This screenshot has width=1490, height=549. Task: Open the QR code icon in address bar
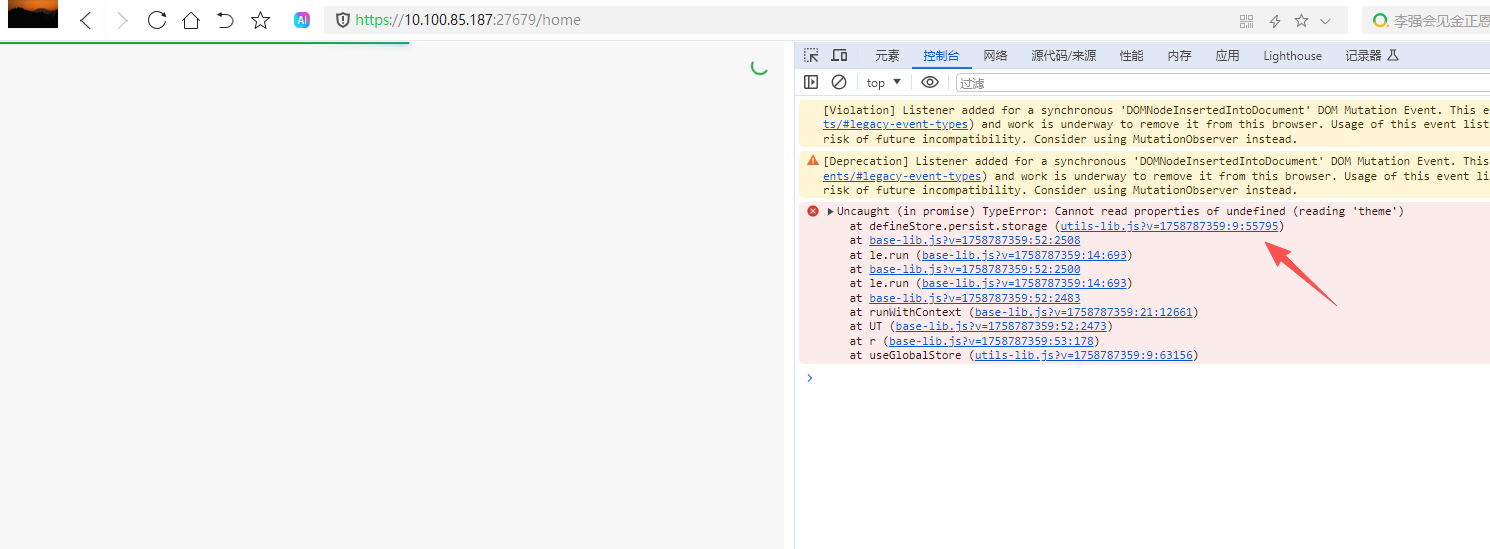[1246, 21]
